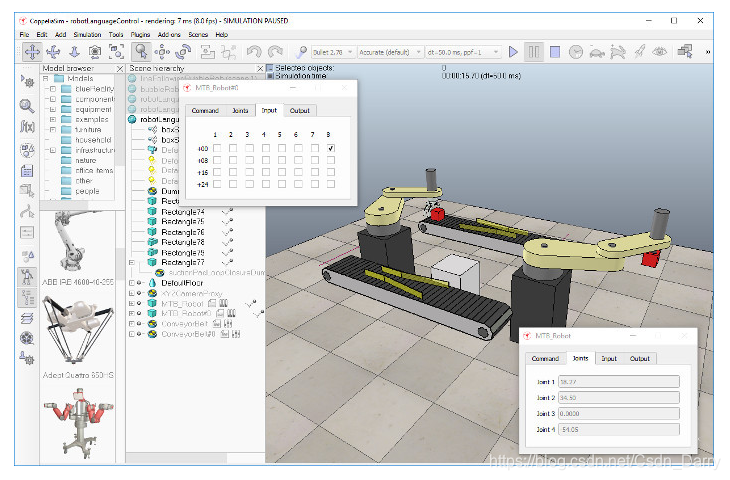The width and height of the screenshot is (730, 480).
Task: Expand the infrastructure folder in Model browser
Action: (53, 150)
